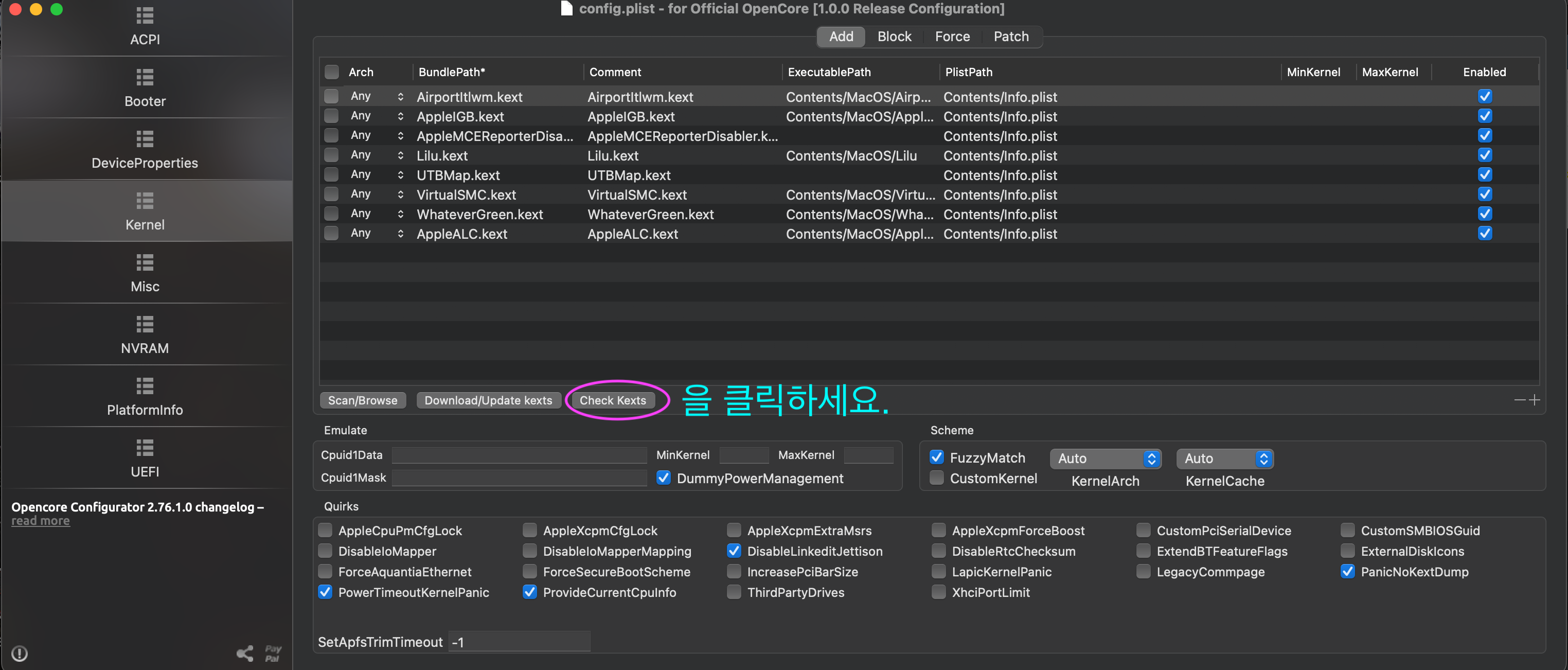
Task: Click the Check Kexts button
Action: (612, 400)
